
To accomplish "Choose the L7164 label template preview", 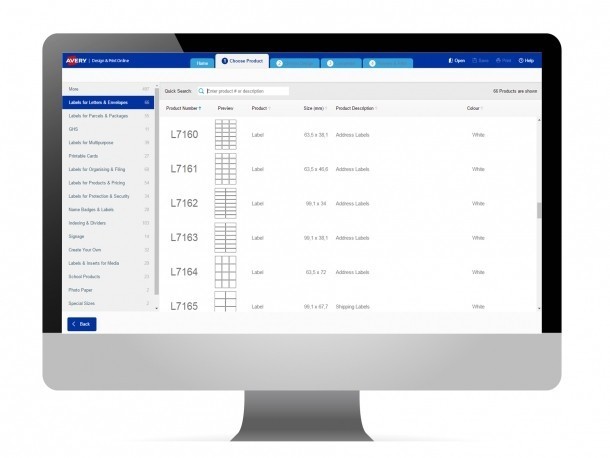I will click(x=225, y=272).
